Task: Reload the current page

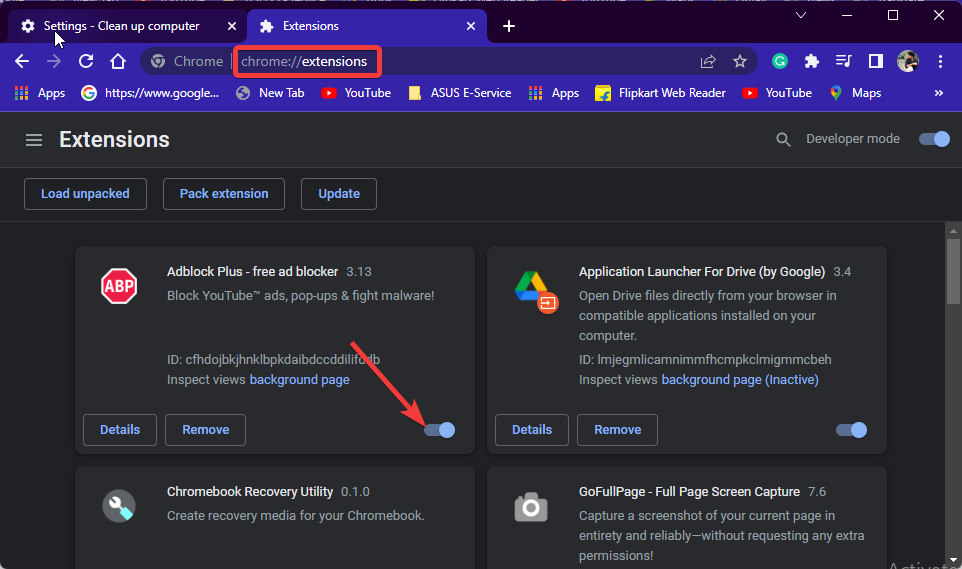Action: click(86, 61)
